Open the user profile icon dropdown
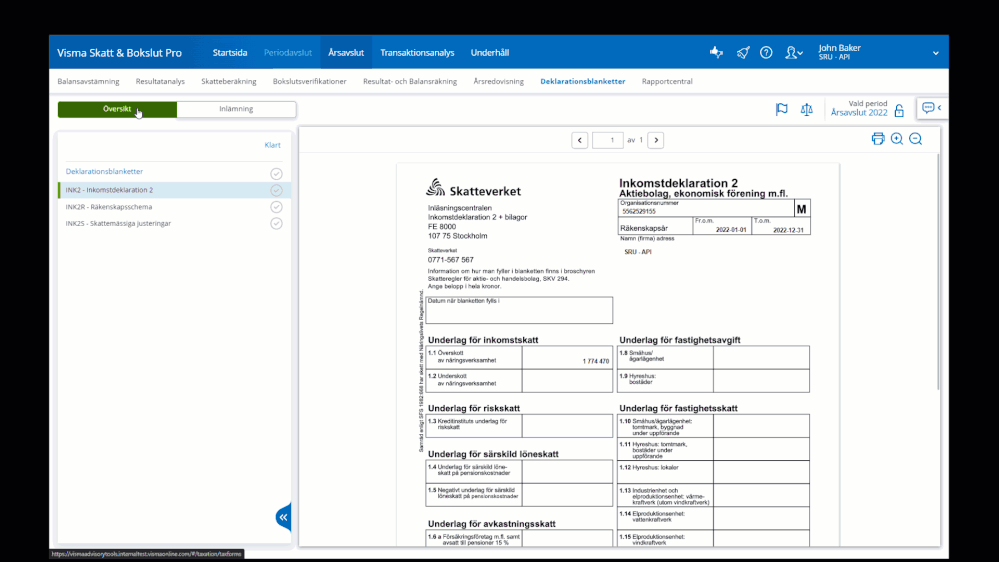The width and height of the screenshot is (999, 562). pyautogui.click(x=794, y=53)
